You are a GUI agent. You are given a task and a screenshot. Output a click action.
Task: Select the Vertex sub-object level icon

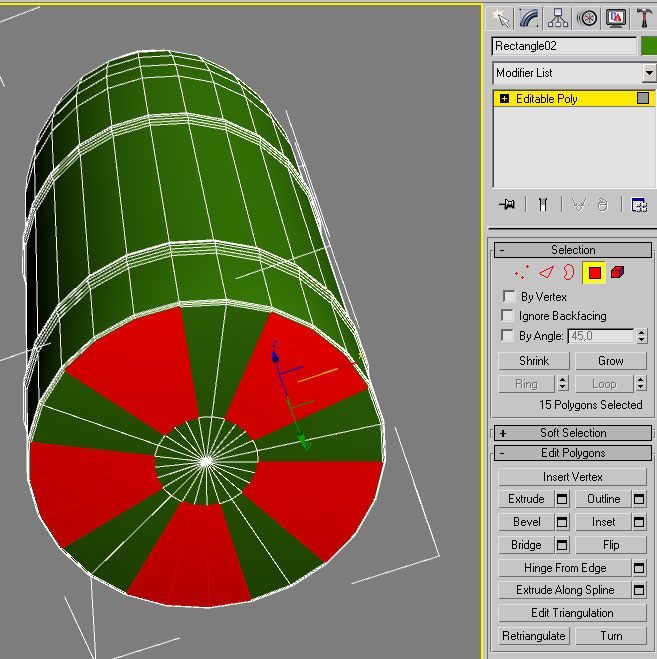(x=521, y=273)
